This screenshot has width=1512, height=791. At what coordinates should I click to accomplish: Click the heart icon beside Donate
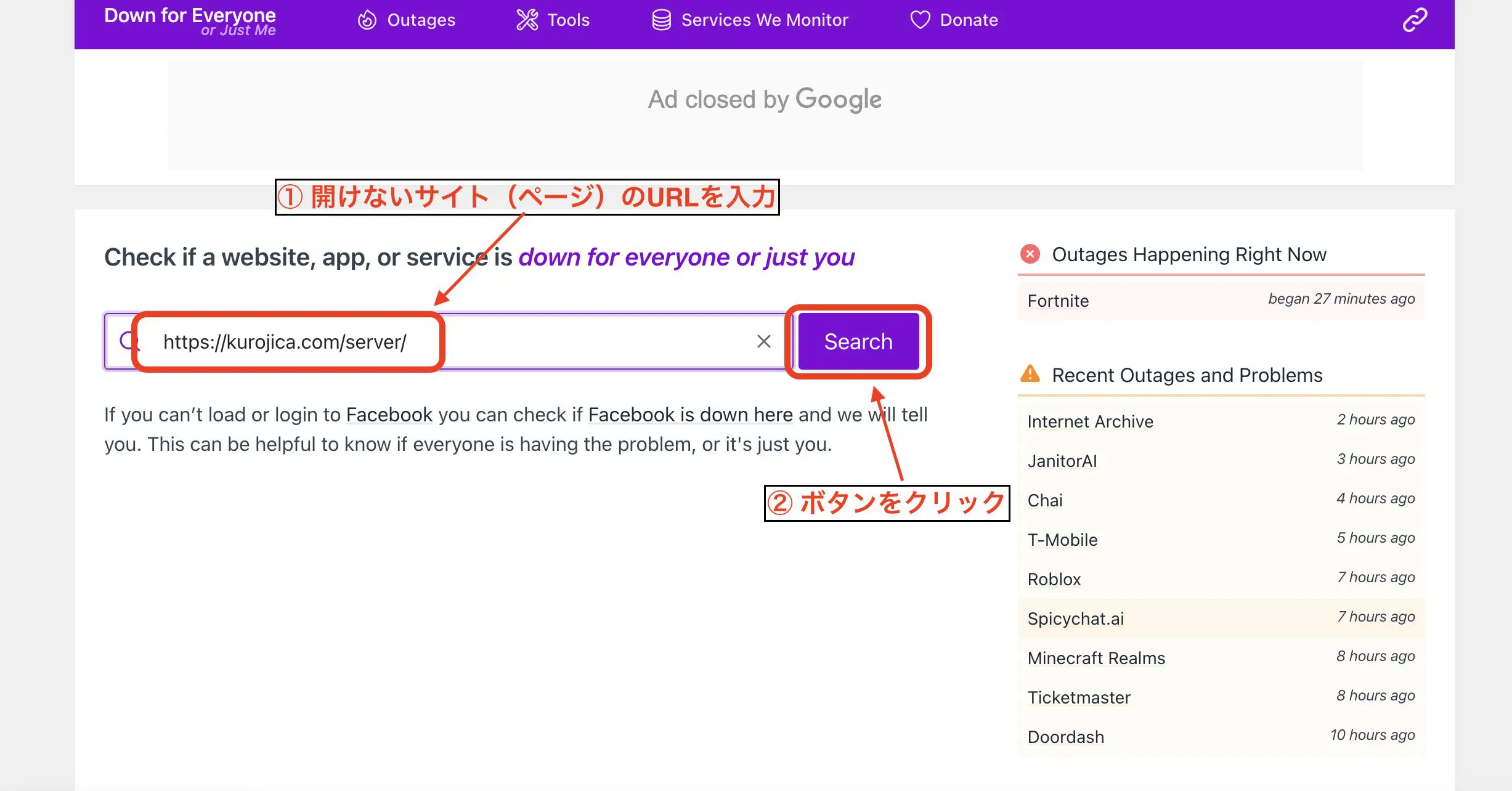[921, 20]
